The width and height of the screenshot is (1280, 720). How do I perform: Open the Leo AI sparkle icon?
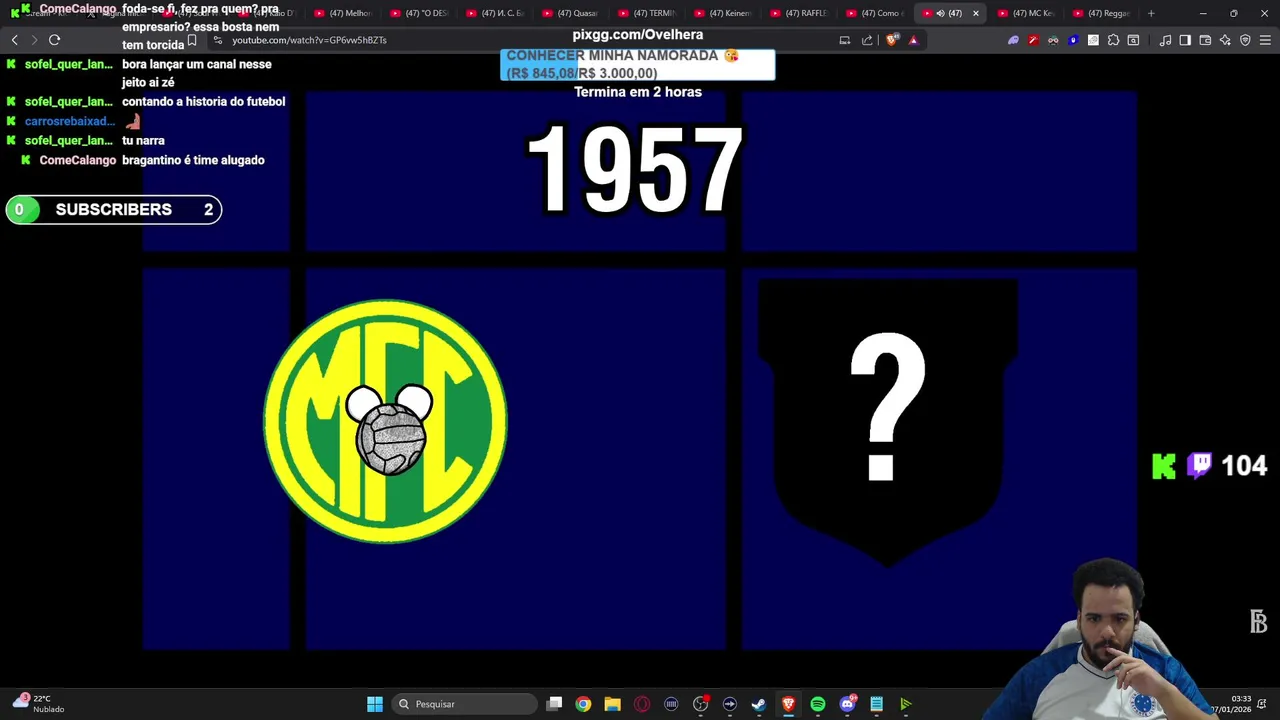click(x=1225, y=40)
